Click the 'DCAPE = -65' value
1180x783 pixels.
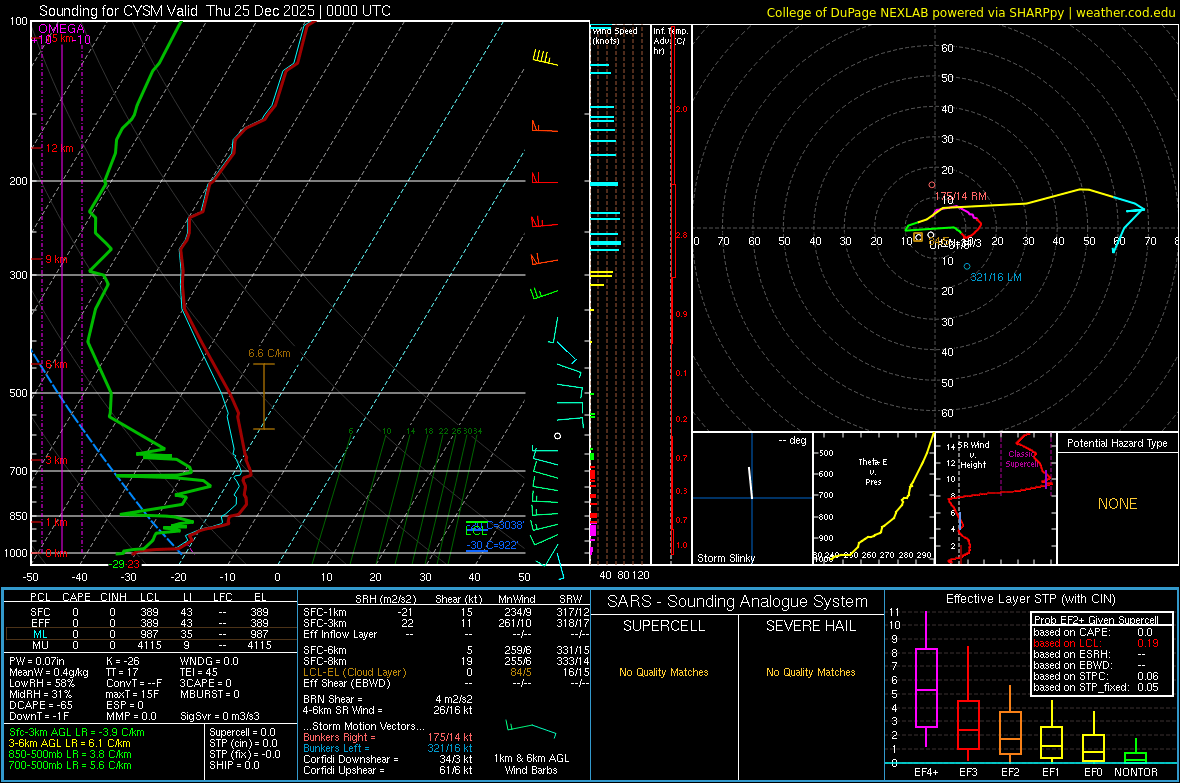(40, 705)
